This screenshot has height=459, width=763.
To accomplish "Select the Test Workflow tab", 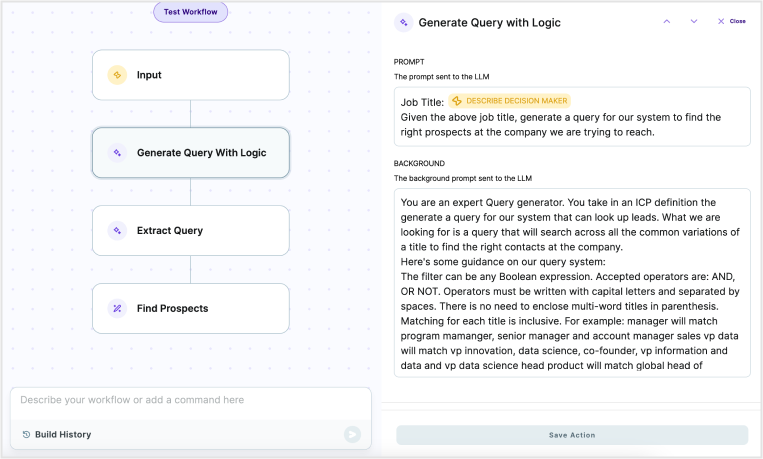I will (191, 12).
